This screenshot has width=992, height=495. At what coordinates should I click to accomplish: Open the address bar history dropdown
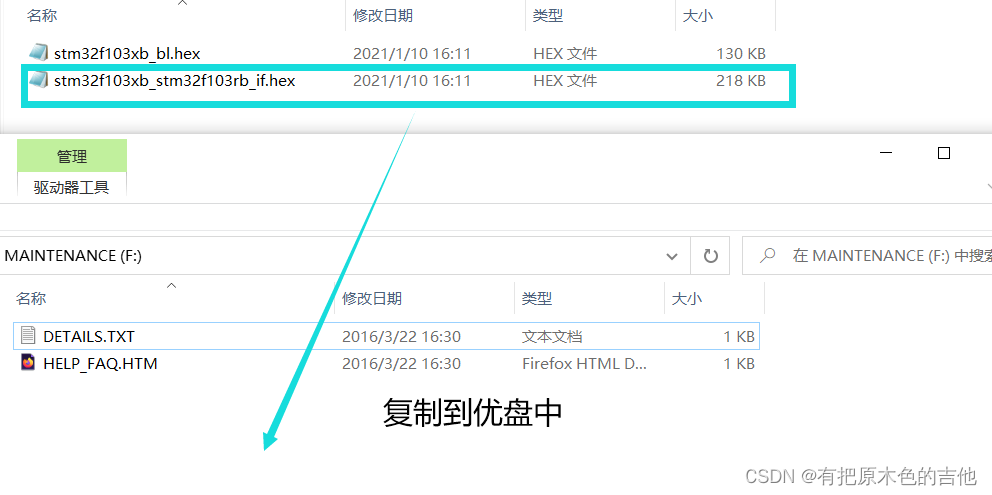point(672,256)
